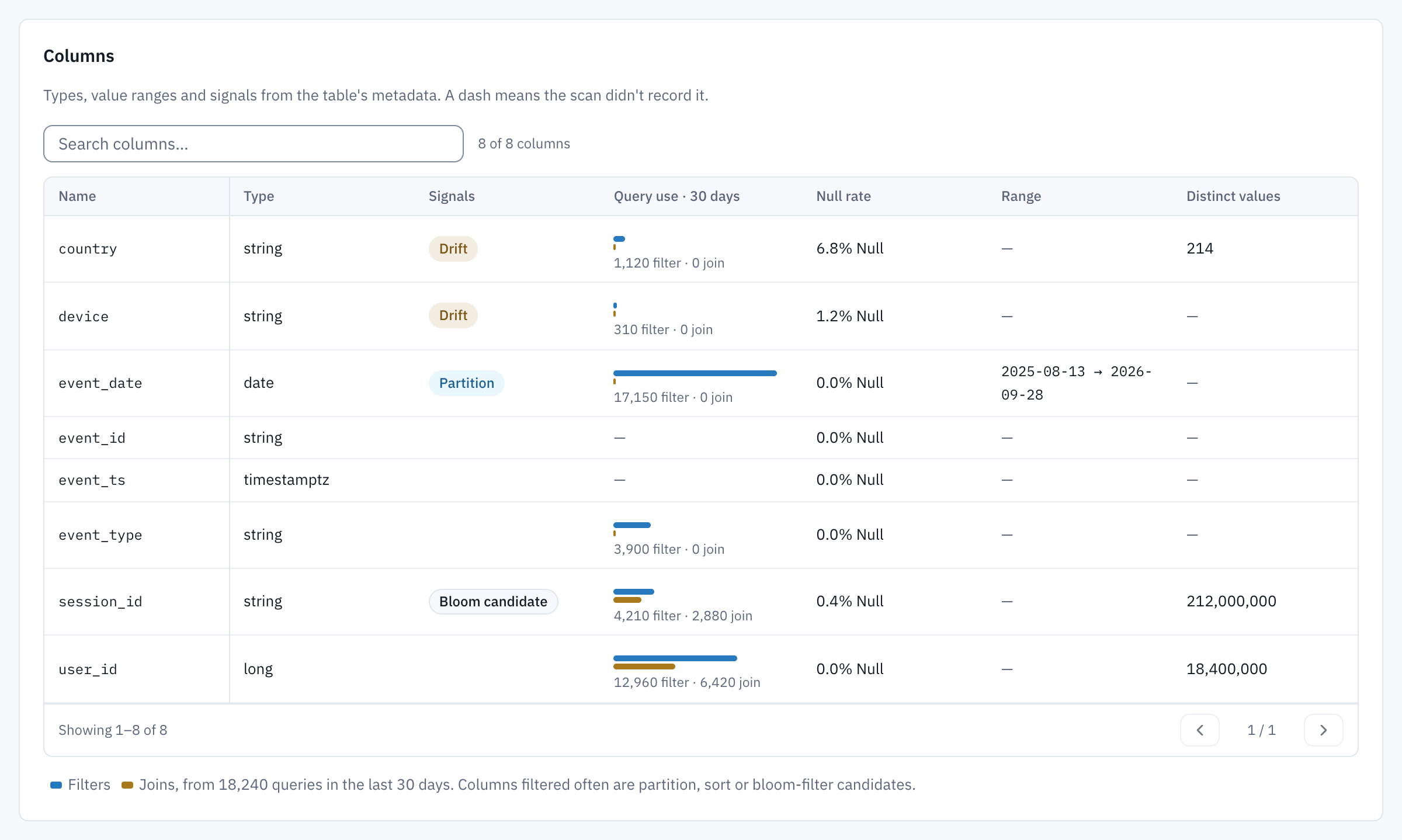The height and width of the screenshot is (840, 1402).
Task: Click the 8 of 8 columns count
Action: [524, 144]
